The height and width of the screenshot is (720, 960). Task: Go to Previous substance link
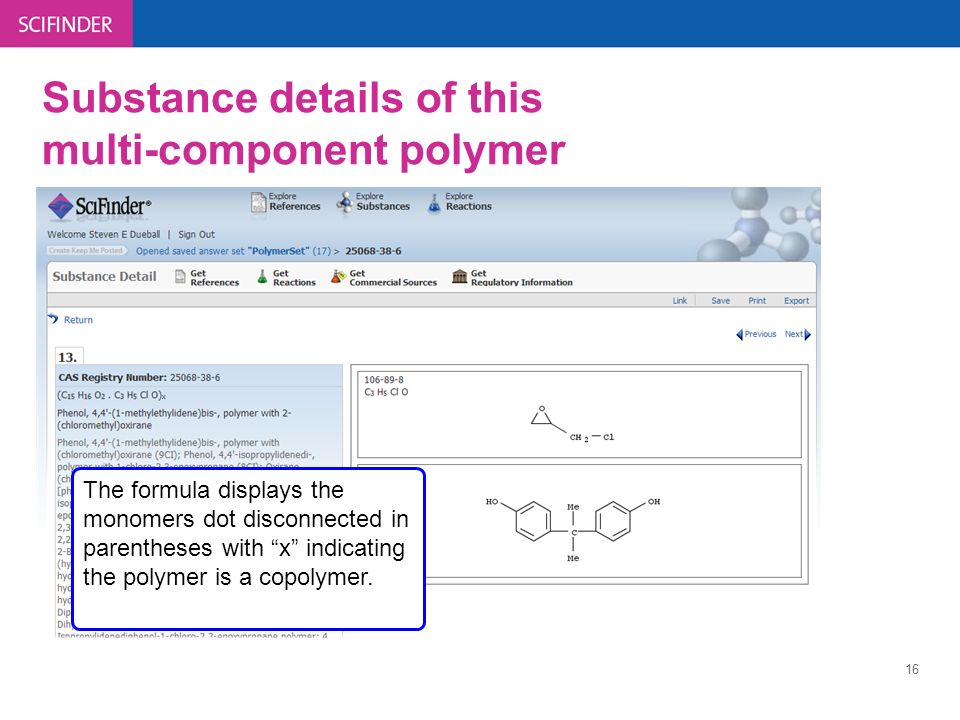tap(760, 334)
